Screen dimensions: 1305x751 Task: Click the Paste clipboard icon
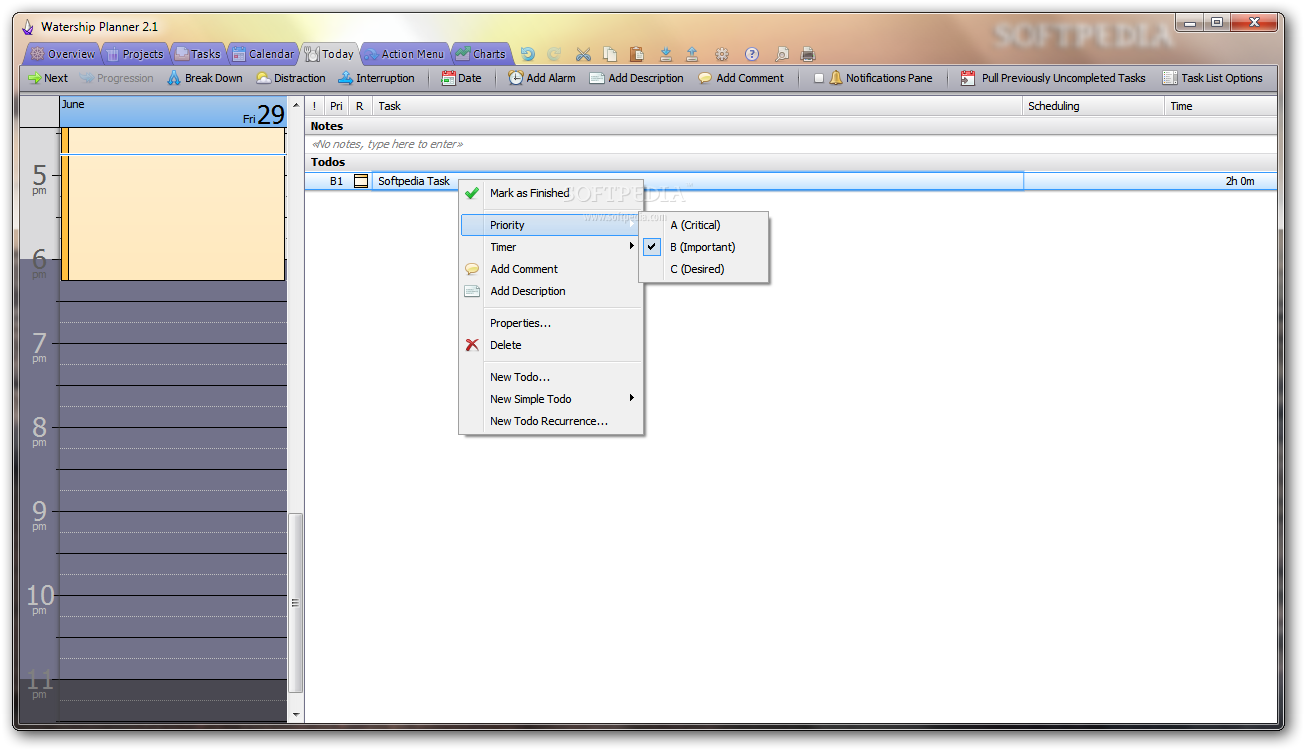pyautogui.click(x=638, y=54)
